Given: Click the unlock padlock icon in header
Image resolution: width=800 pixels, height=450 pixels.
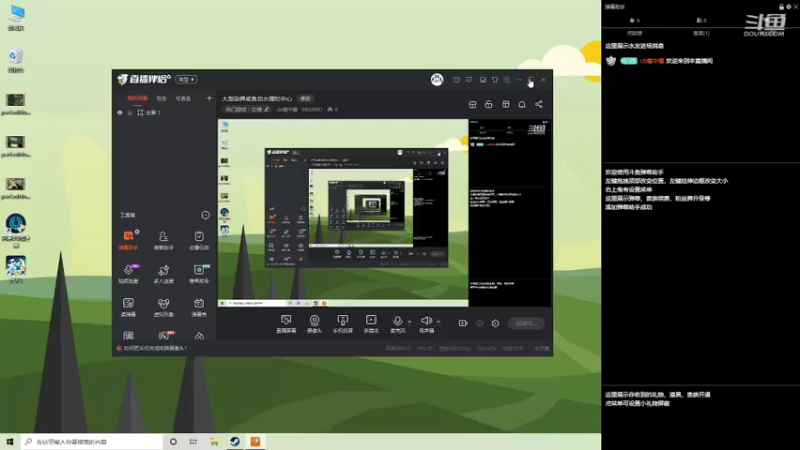Looking at the screenshot, I should [x=489, y=104].
